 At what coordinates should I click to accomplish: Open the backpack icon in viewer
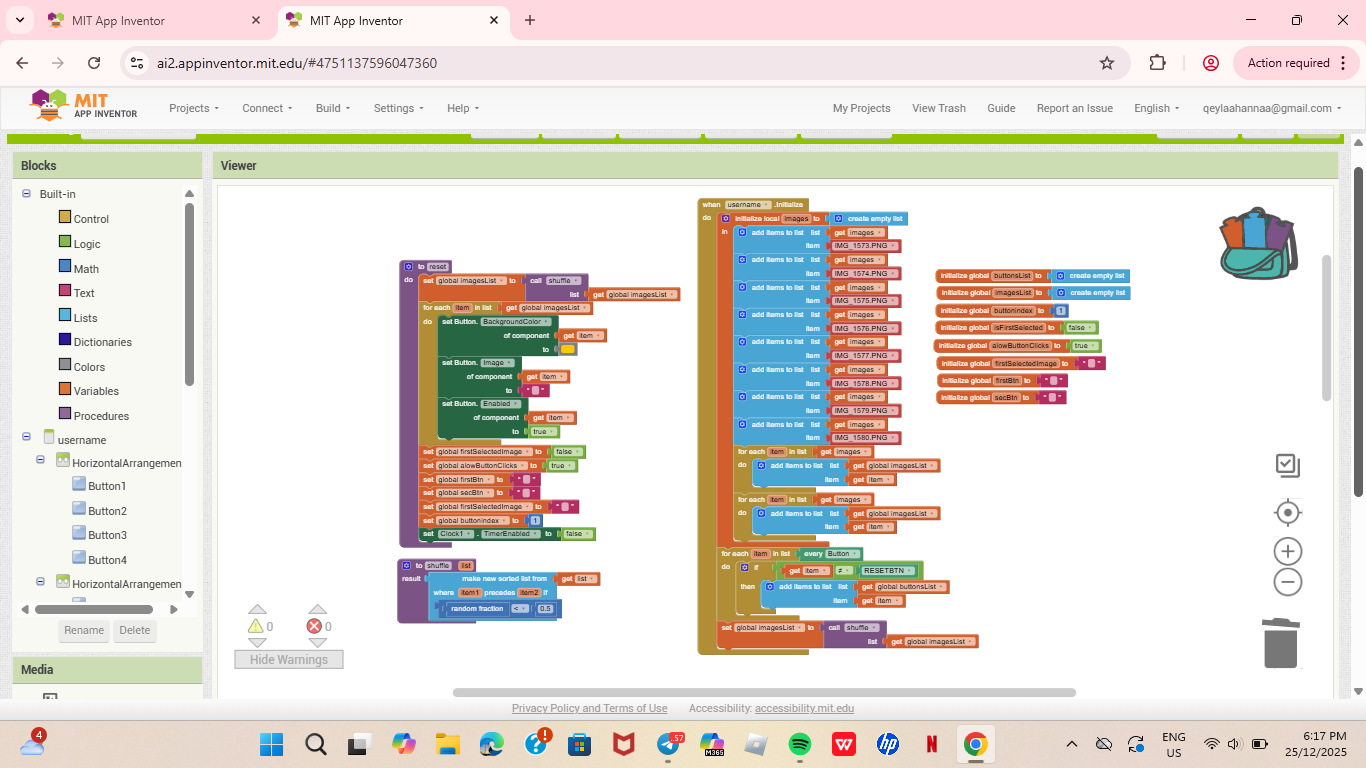(1258, 243)
